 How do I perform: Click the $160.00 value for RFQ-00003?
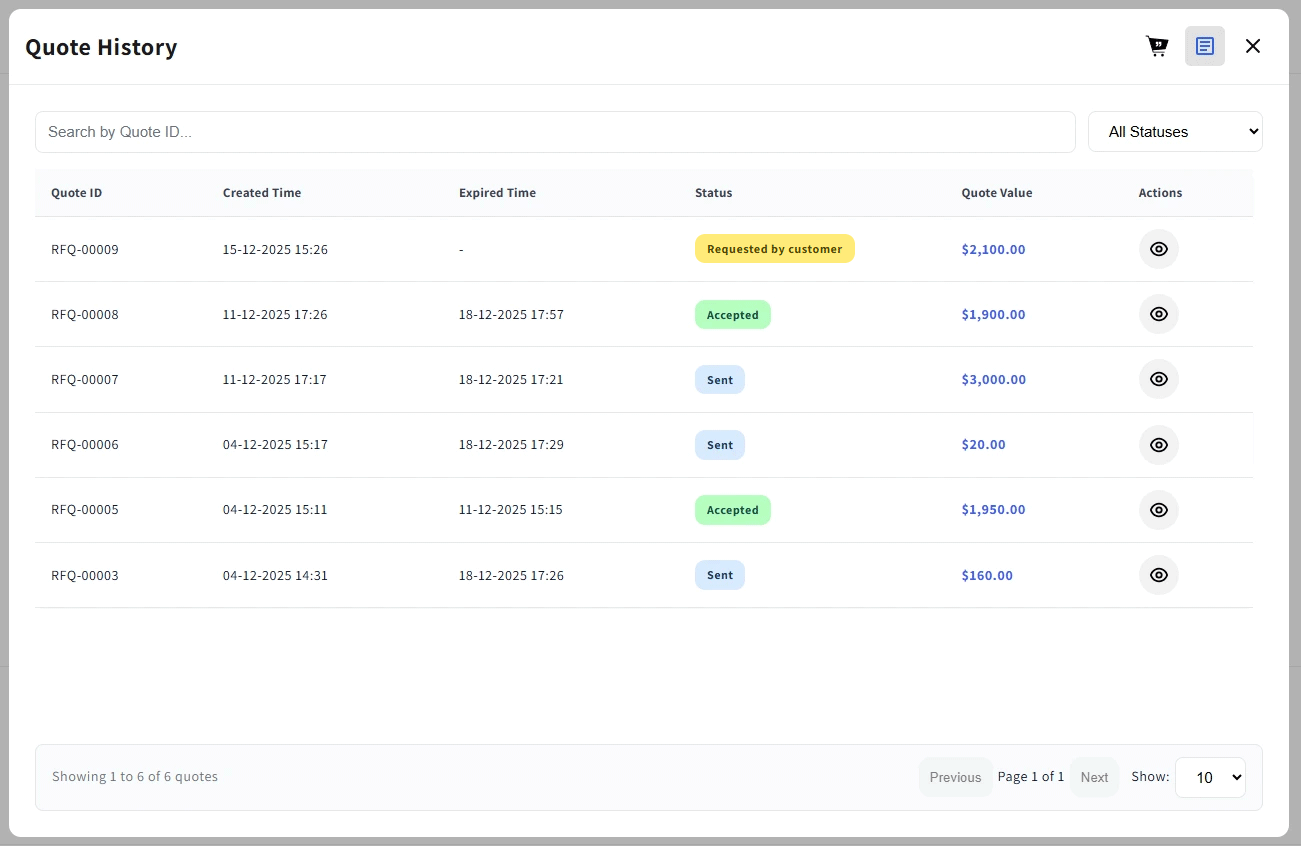[987, 575]
